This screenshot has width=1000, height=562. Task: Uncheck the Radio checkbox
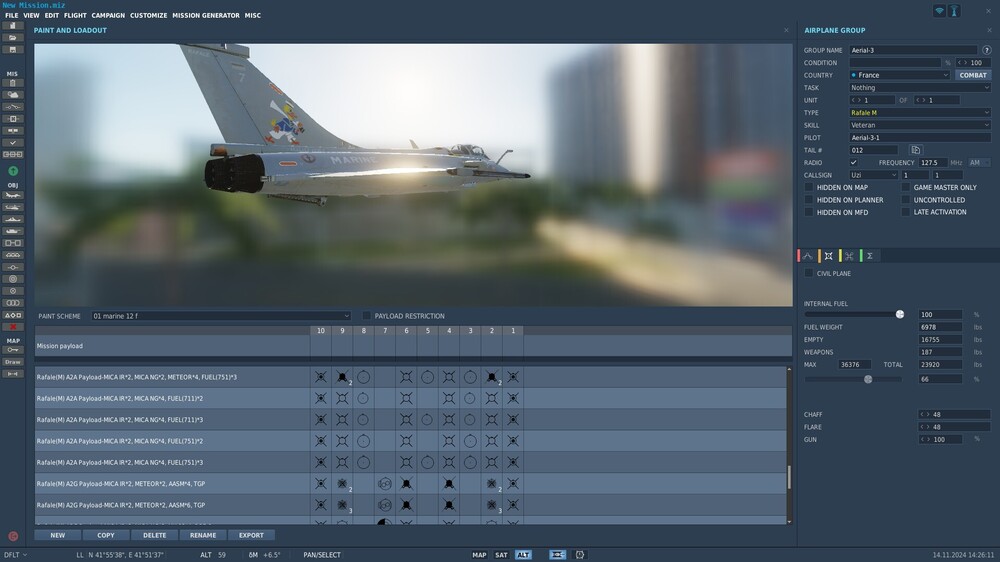tap(853, 163)
